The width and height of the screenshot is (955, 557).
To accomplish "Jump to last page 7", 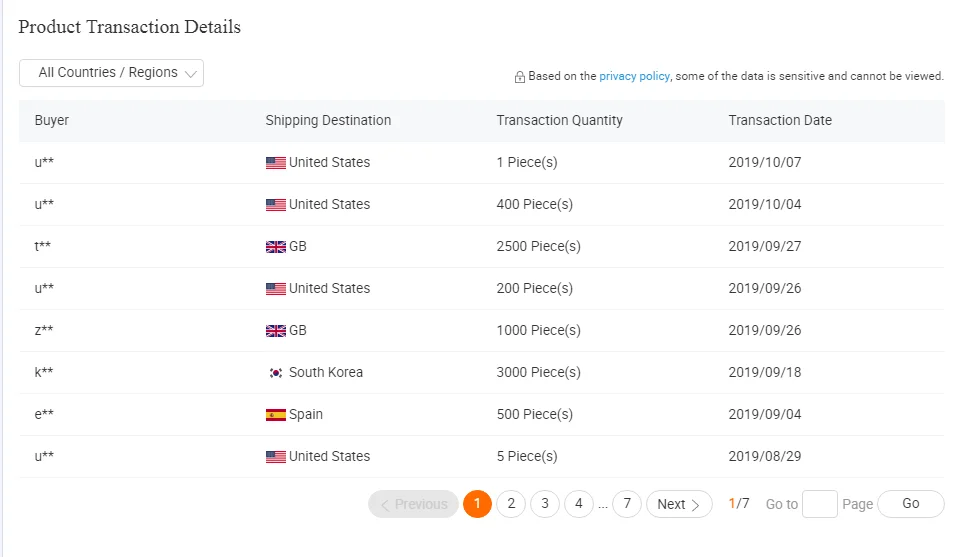I will click(627, 504).
